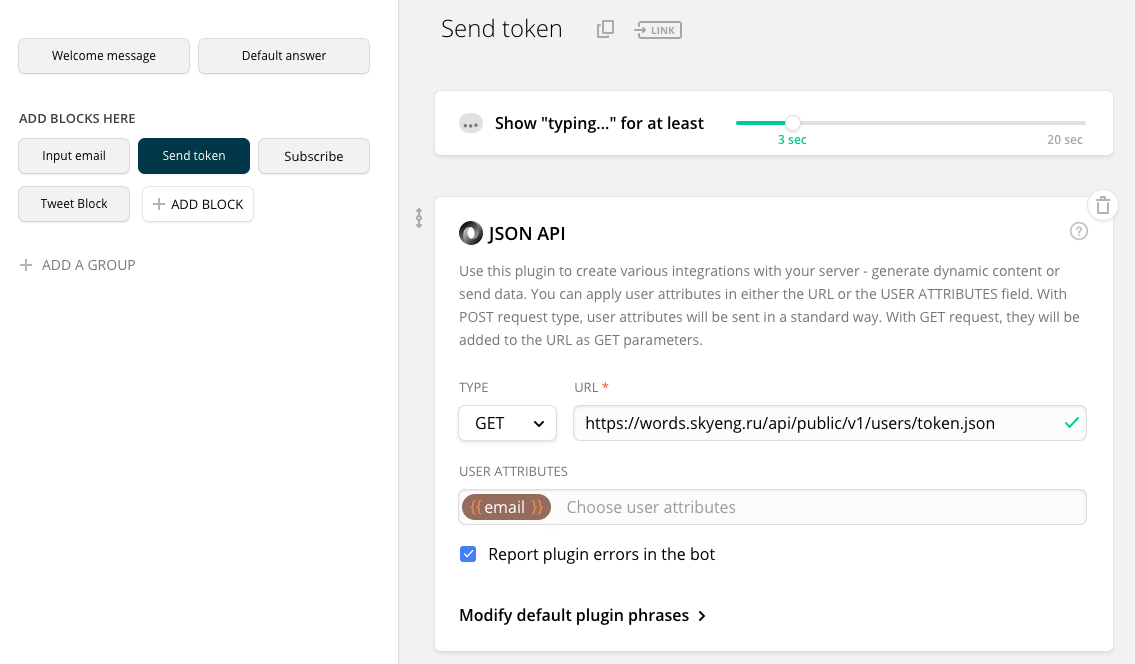Open the Input email block
This screenshot has width=1135, height=664.
tap(74, 156)
